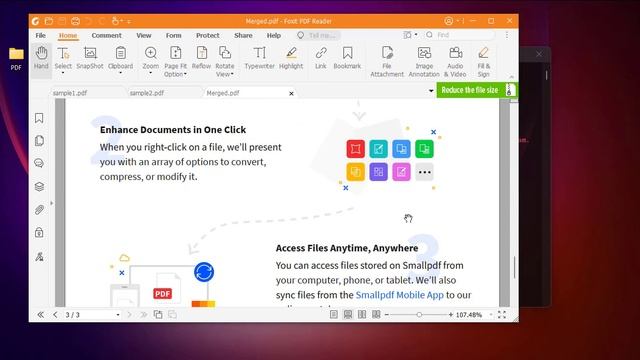Enable facing pages view mode
The image size is (640, 360).
click(362, 314)
